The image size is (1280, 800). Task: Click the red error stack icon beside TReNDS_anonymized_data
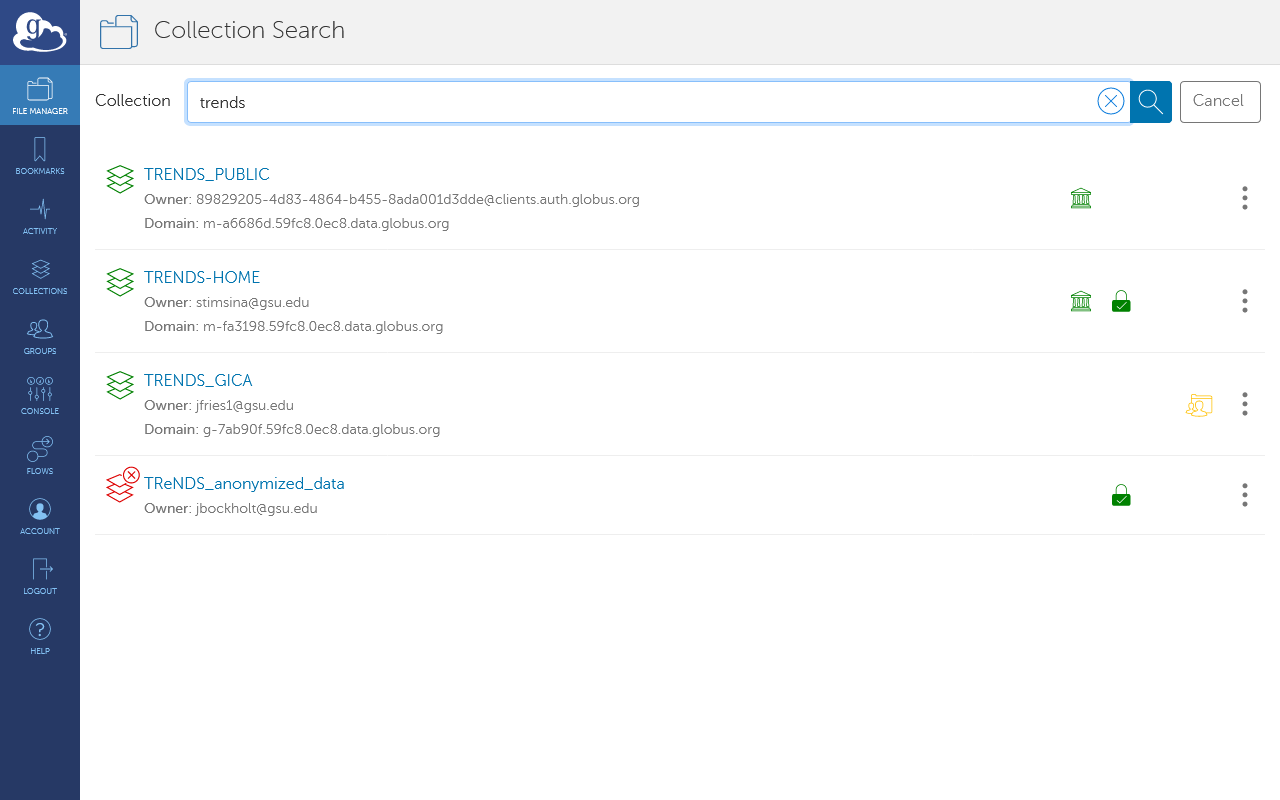[x=122, y=485]
